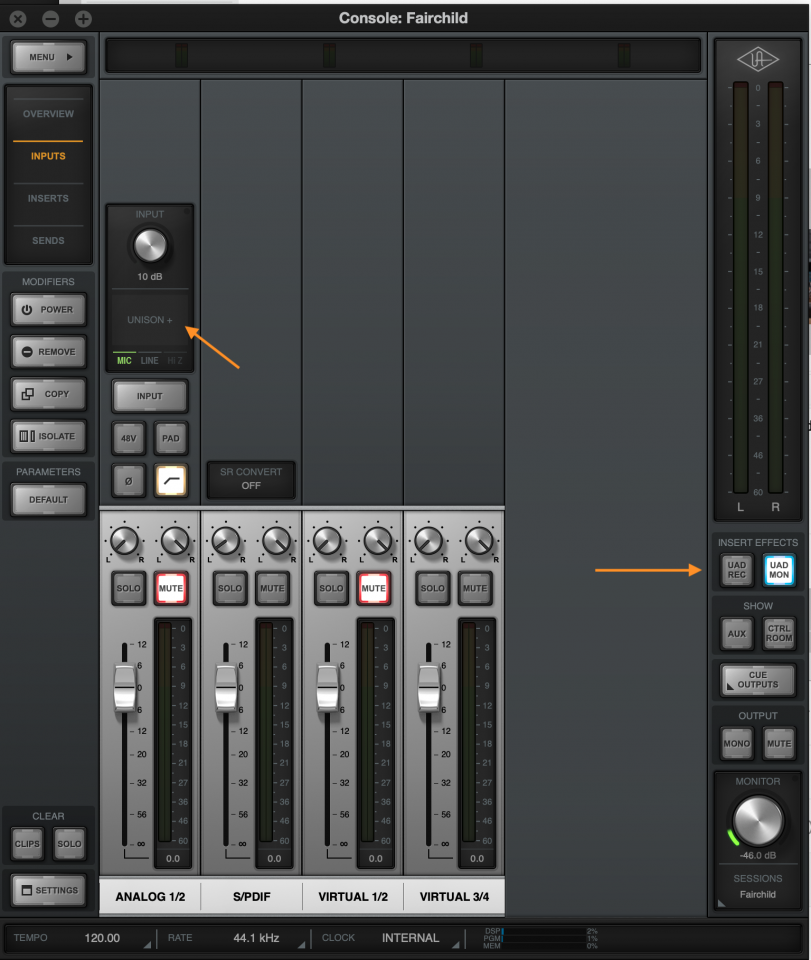
Task: Unmute the ANALOG 1/2 channel
Action: [x=171, y=588]
